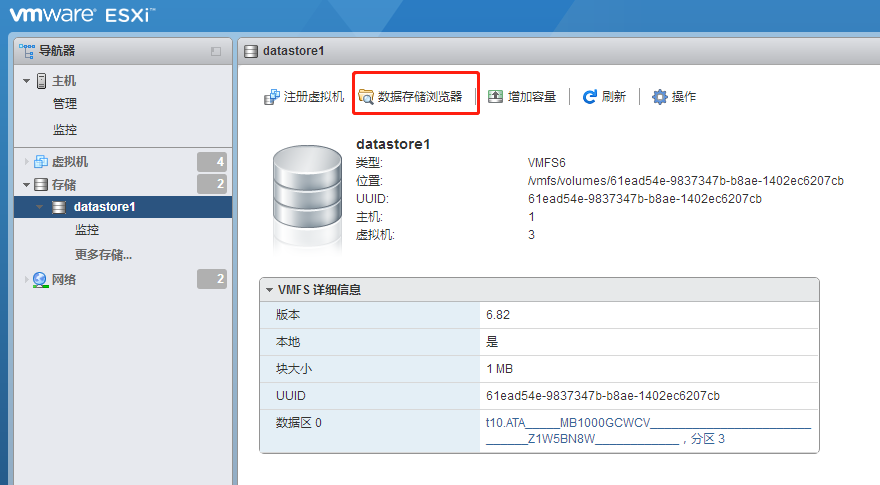The width and height of the screenshot is (880, 485).
Task: Click the 本地 value 是
Action: click(x=492, y=342)
